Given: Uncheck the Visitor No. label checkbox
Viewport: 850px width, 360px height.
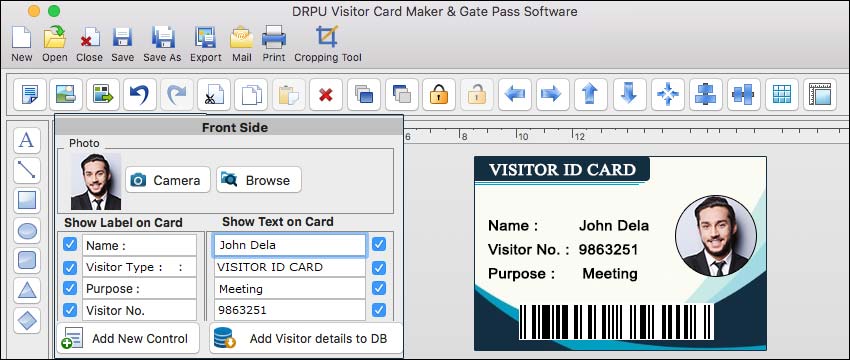Looking at the screenshot, I should click(x=70, y=310).
